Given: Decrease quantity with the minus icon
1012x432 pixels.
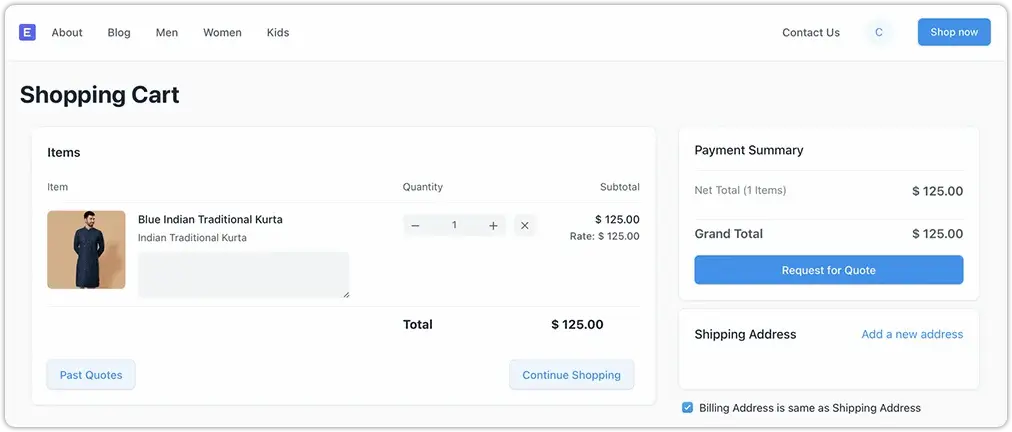Looking at the screenshot, I should [416, 226].
